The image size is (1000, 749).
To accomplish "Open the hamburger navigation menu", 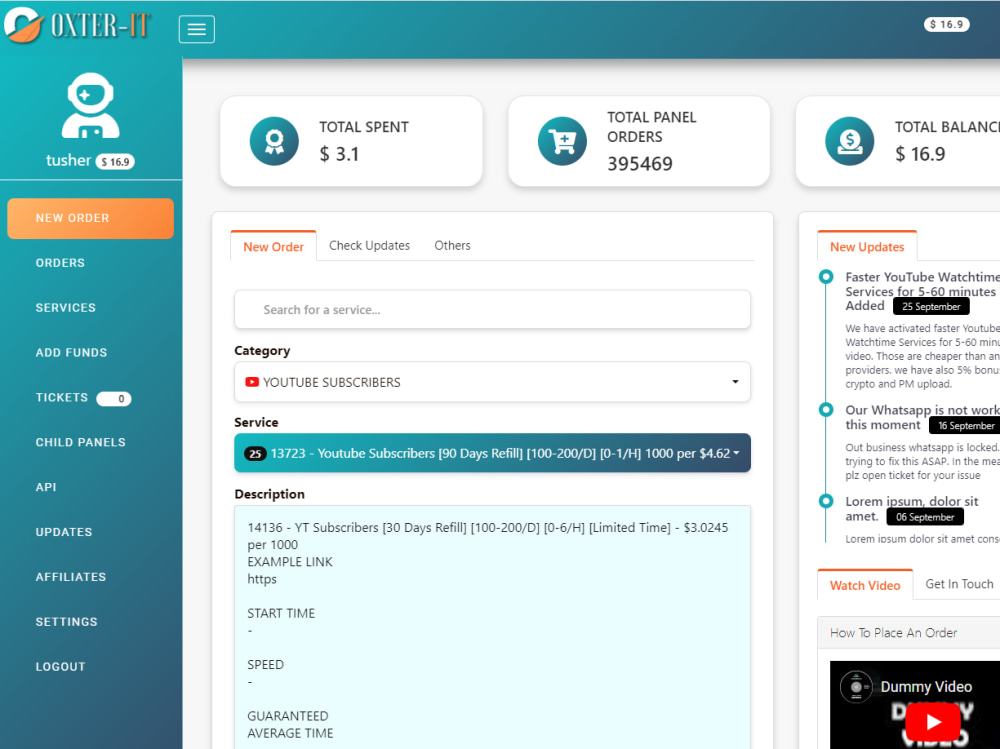I will pos(196,29).
